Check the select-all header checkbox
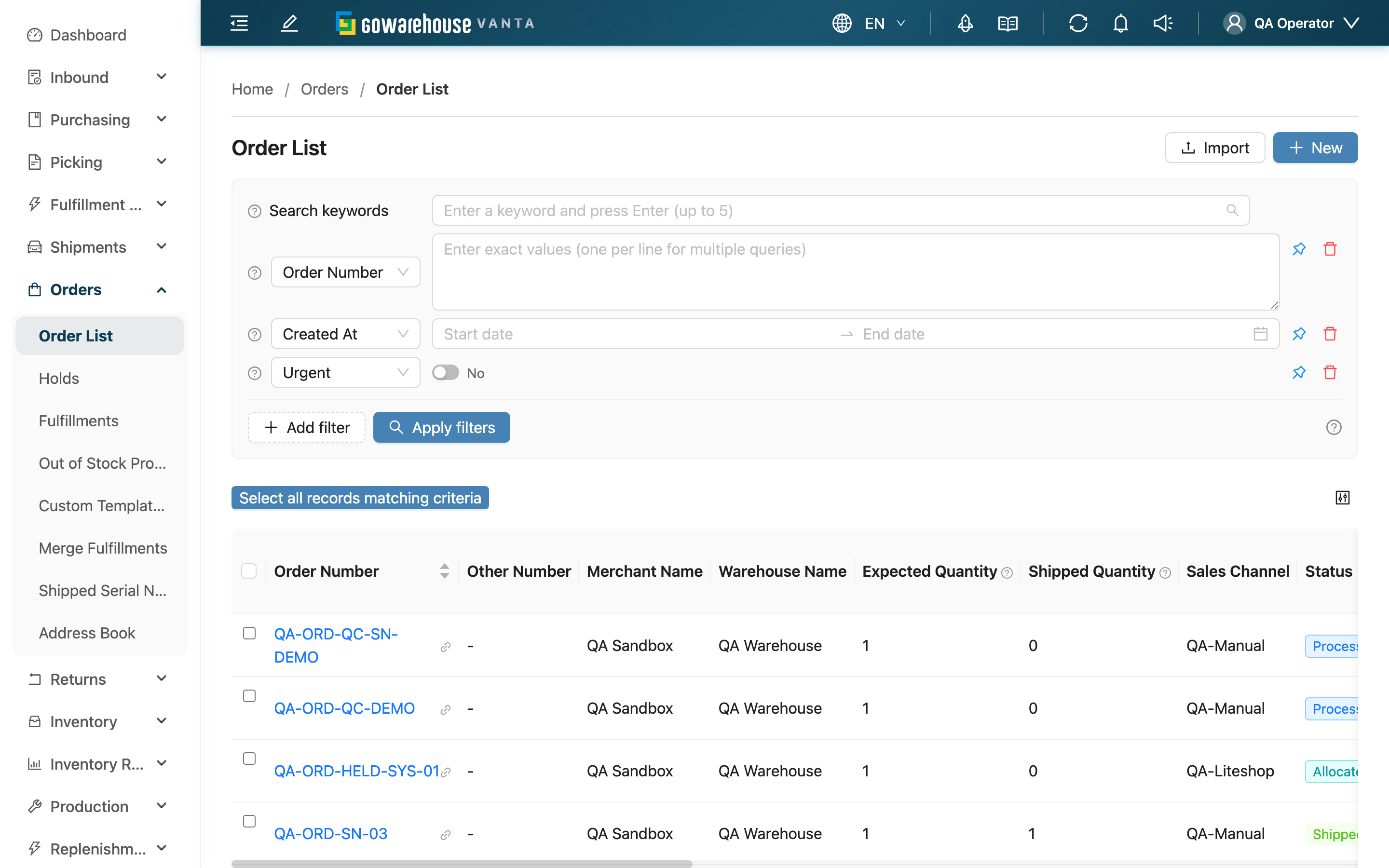 point(249,571)
